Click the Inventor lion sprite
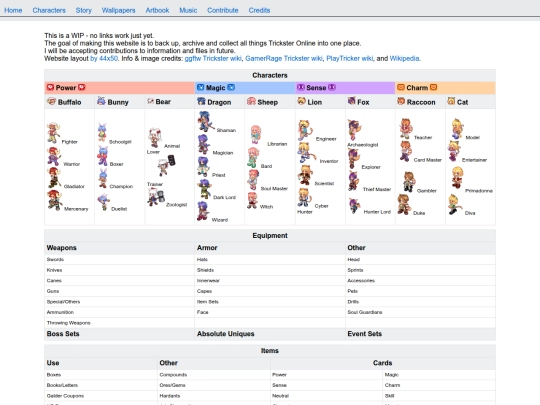The height and width of the screenshot is (405, 540). 307,153
